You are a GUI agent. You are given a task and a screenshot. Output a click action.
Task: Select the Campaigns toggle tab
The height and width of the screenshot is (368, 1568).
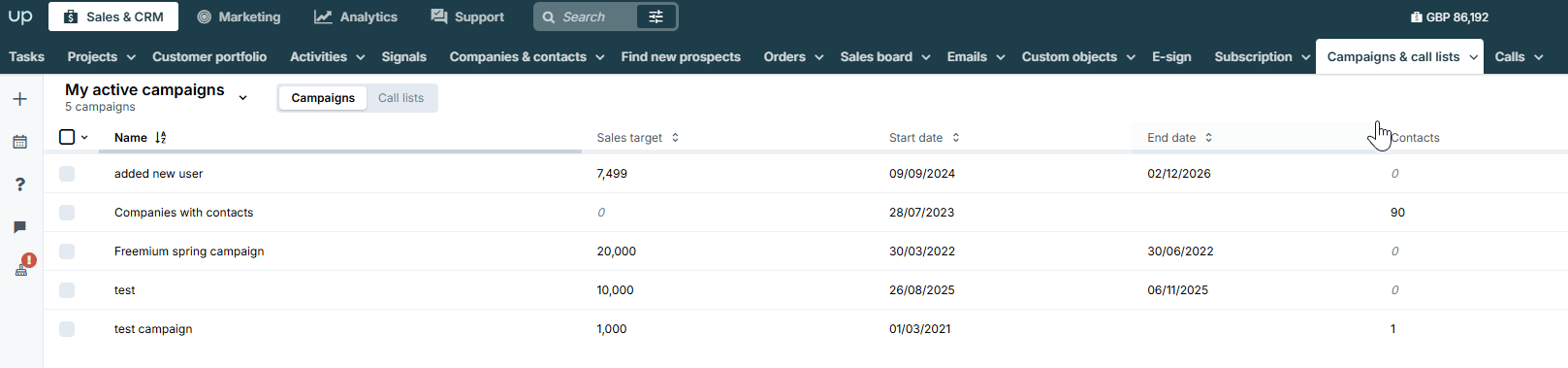click(x=323, y=98)
